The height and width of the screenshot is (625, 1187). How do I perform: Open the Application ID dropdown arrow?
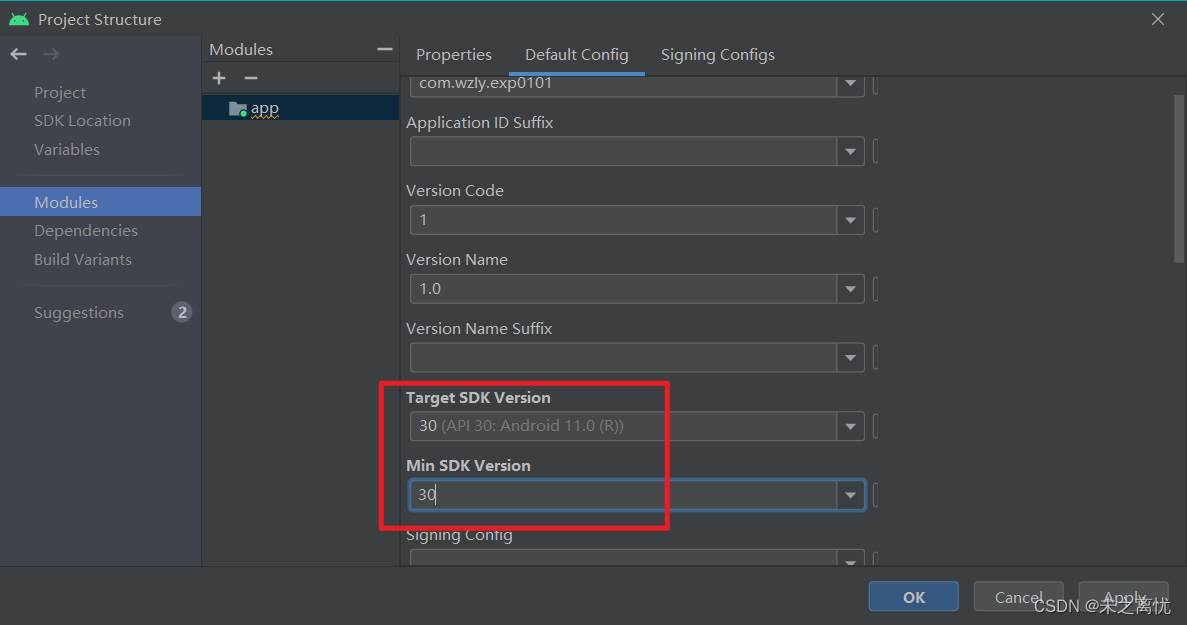pyautogui.click(x=850, y=83)
